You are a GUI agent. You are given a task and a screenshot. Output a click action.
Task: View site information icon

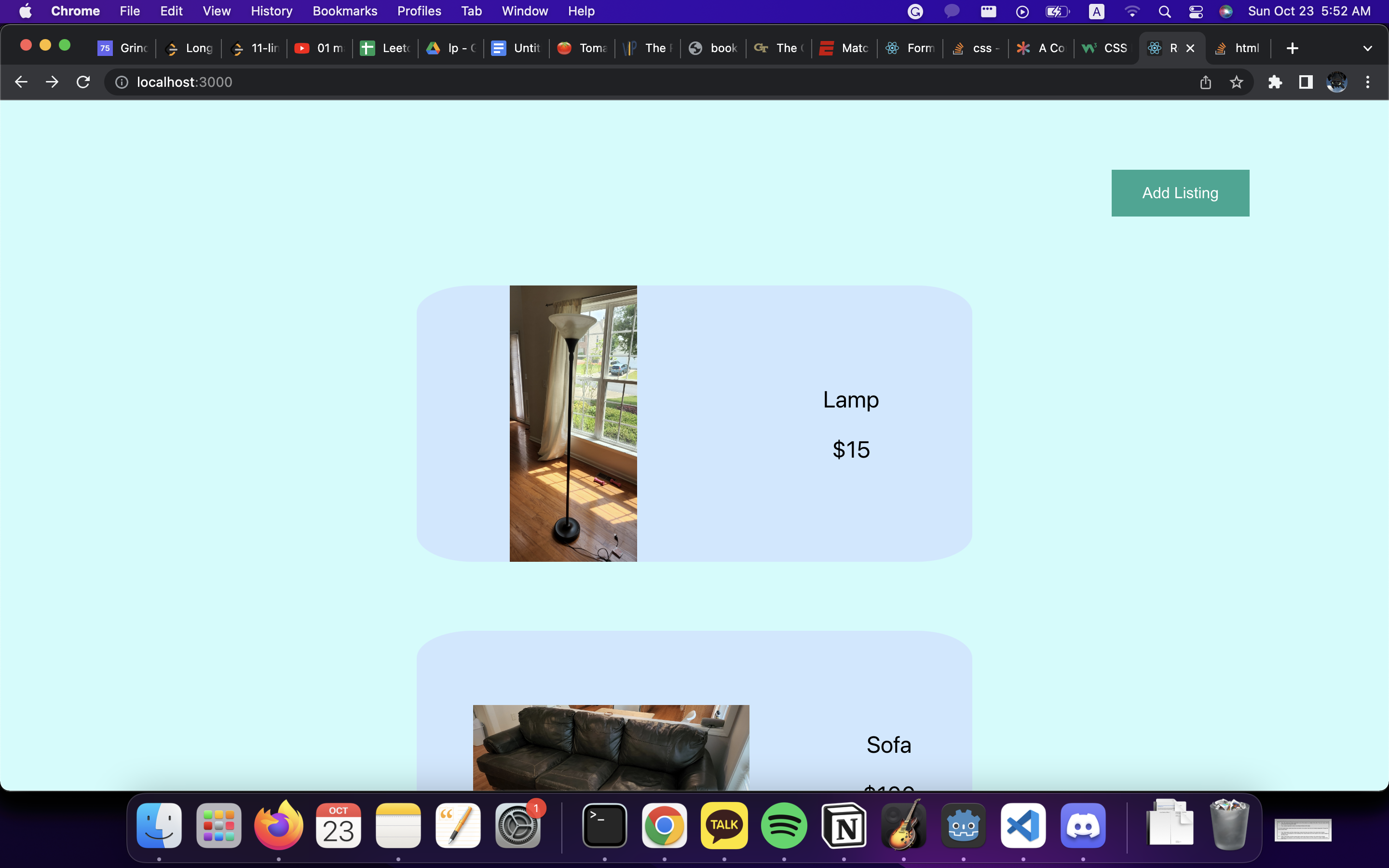pyautogui.click(x=122, y=82)
